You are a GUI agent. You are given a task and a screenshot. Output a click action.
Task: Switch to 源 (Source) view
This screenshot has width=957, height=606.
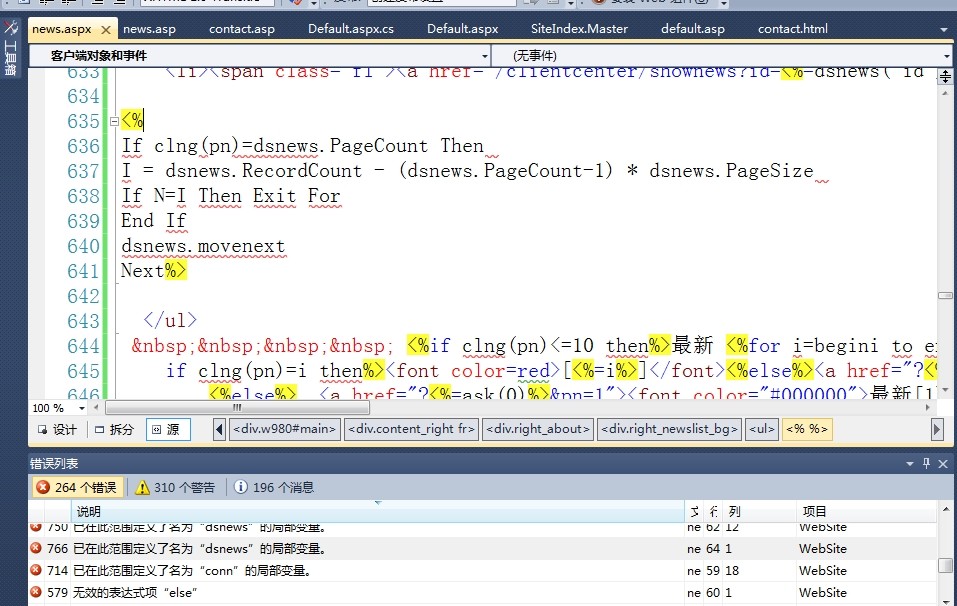[168, 430]
